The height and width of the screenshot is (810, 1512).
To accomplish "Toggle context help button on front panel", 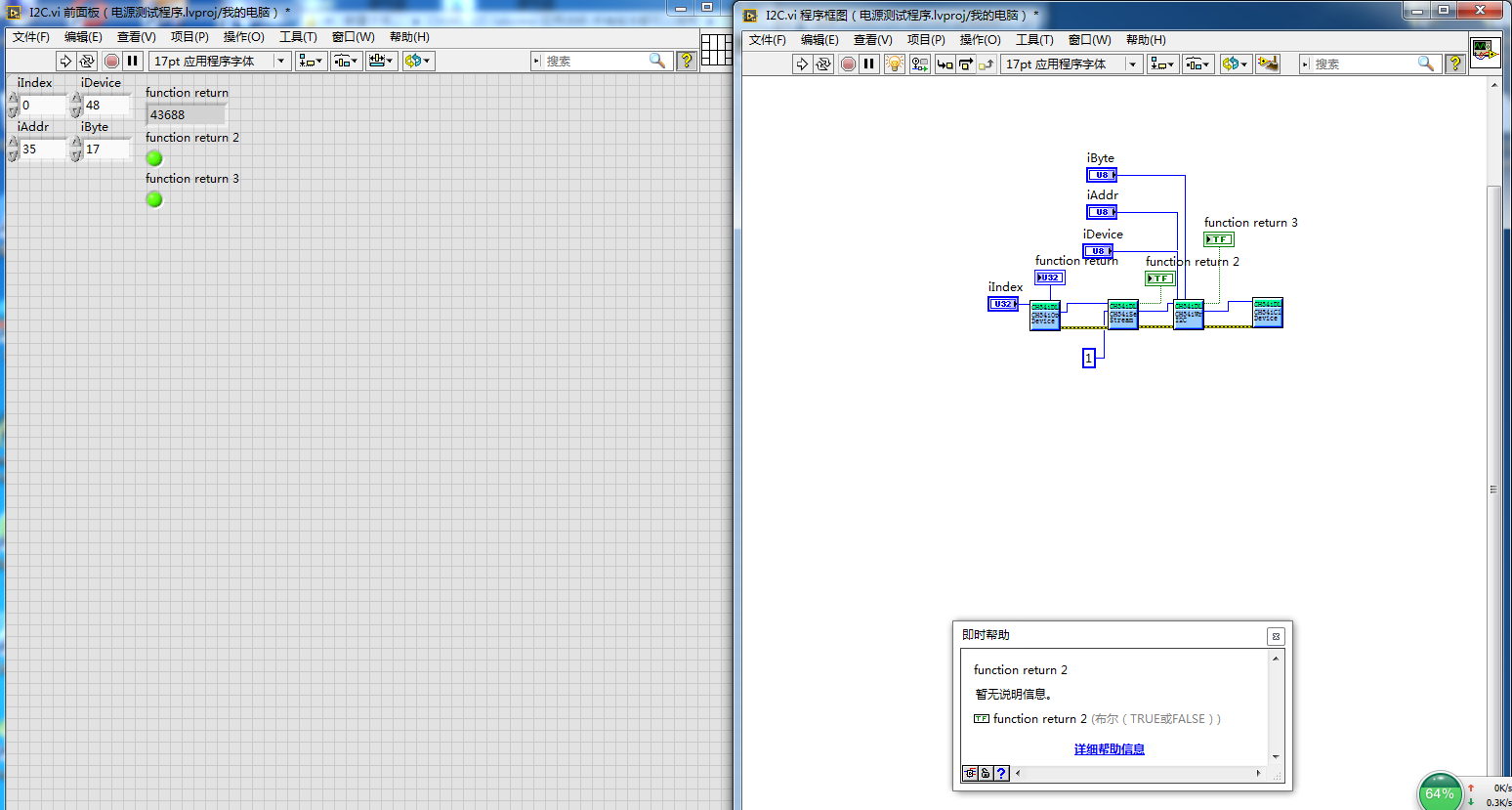I will tap(687, 61).
